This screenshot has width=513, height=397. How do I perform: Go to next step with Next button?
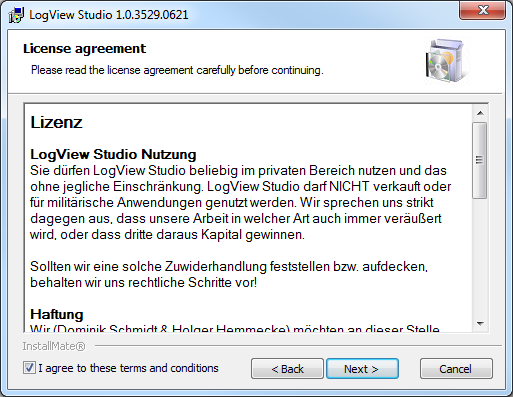coord(362,369)
